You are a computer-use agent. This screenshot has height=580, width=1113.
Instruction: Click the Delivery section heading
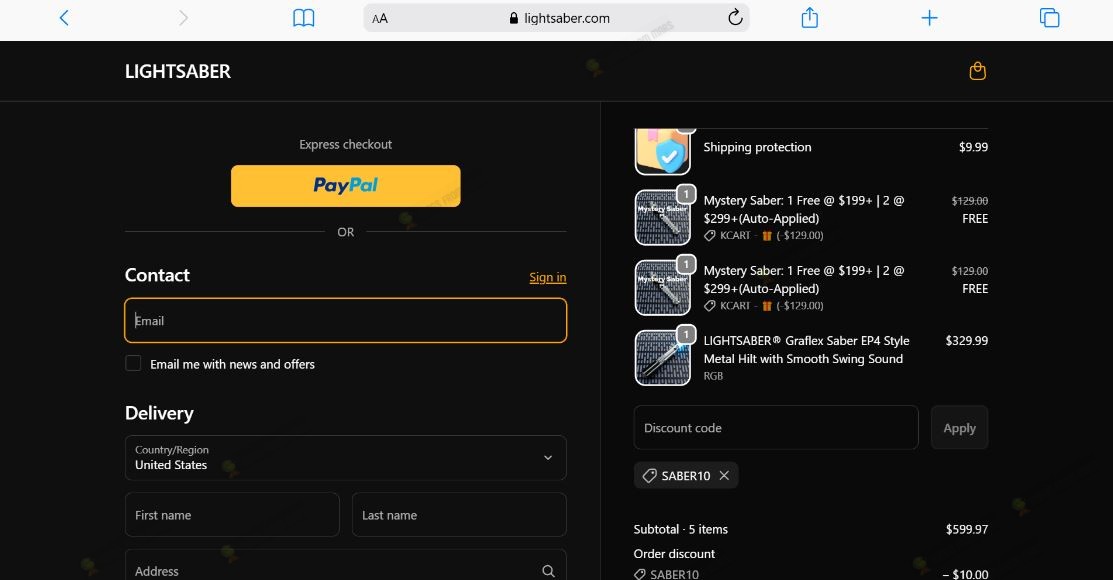point(159,413)
